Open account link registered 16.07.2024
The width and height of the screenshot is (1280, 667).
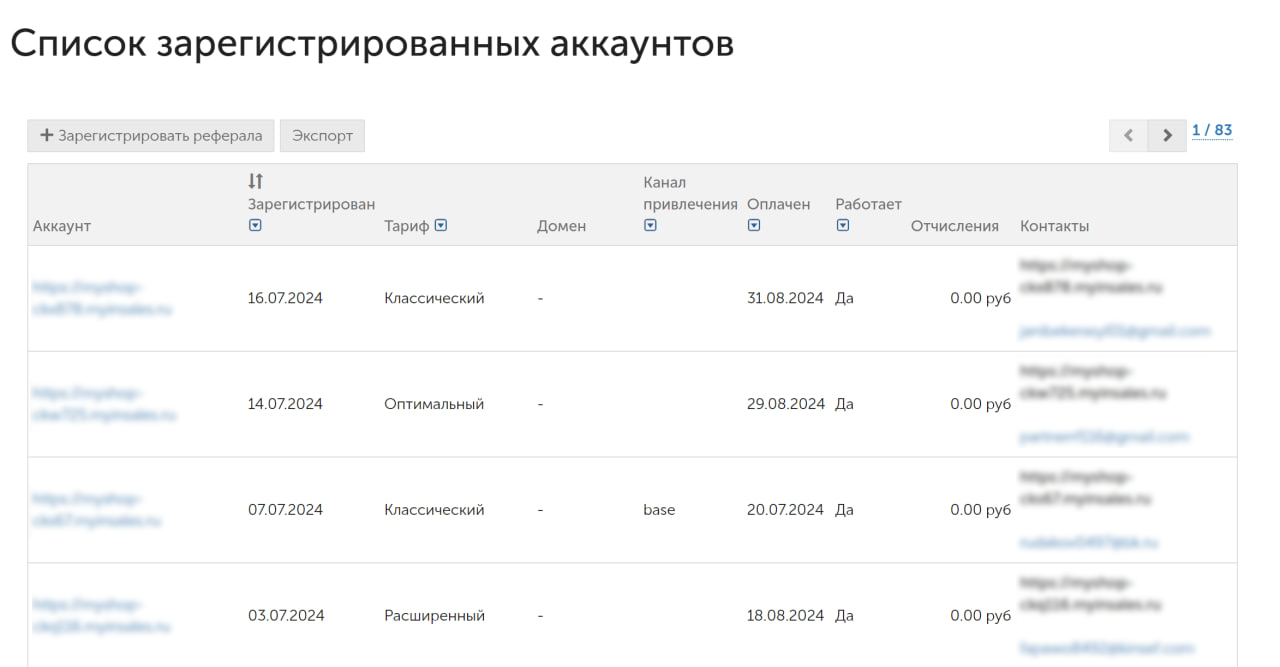coord(102,298)
